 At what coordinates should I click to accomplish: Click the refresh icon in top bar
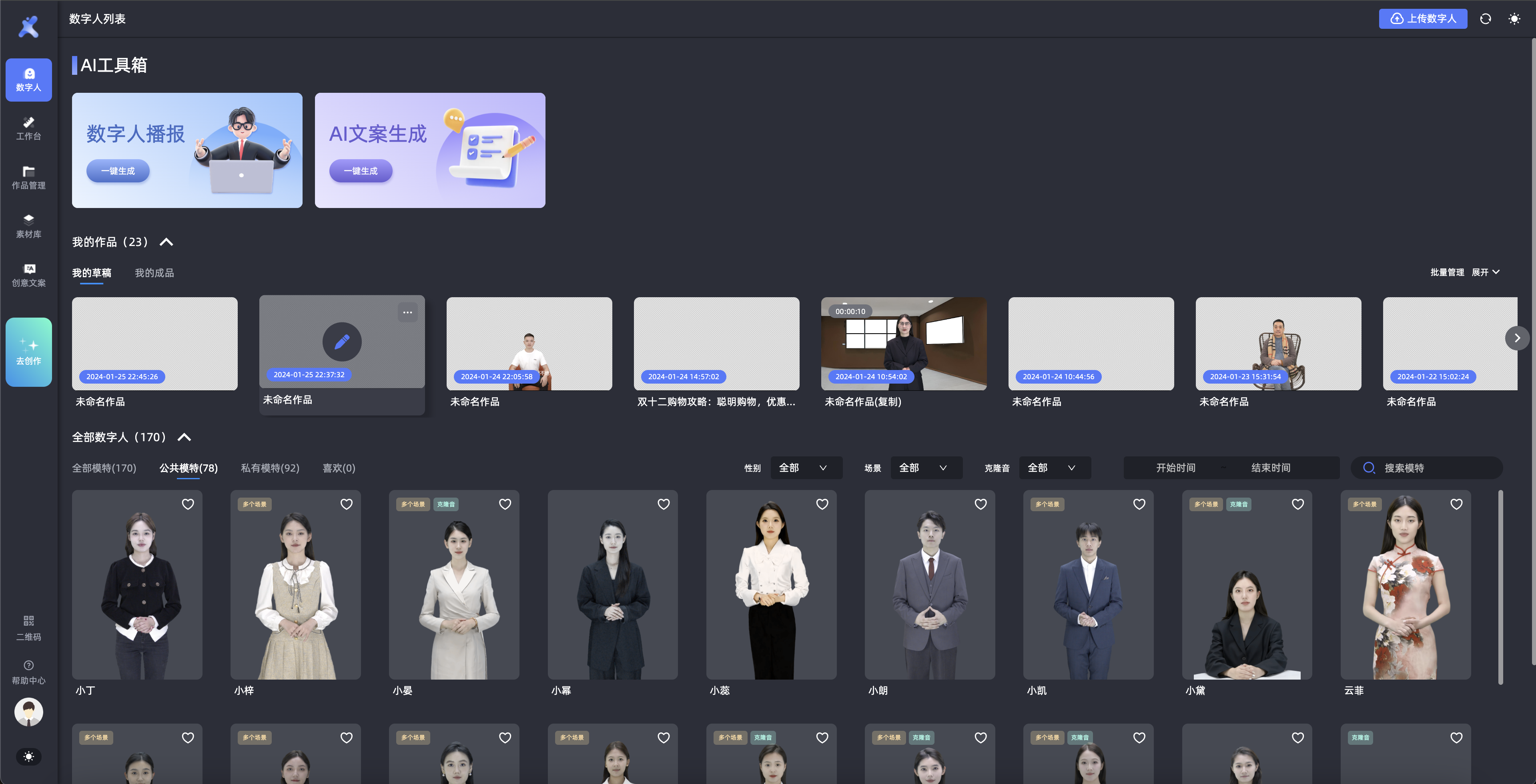click(x=1485, y=19)
